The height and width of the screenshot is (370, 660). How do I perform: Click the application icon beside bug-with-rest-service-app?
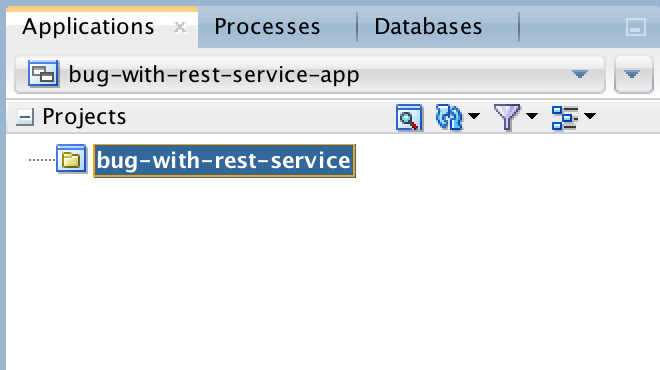tap(43, 74)
